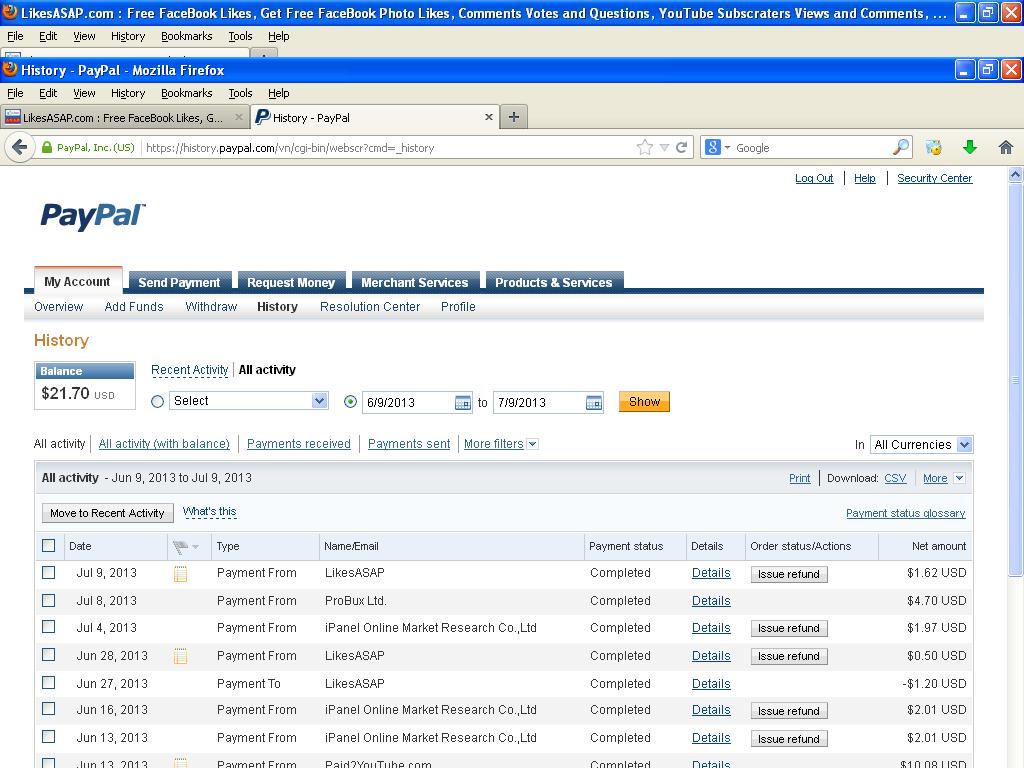Open the note icon on Jun 28 LikesASAP row
This screenshot has width=1024, height=768.
pos(180,656)
